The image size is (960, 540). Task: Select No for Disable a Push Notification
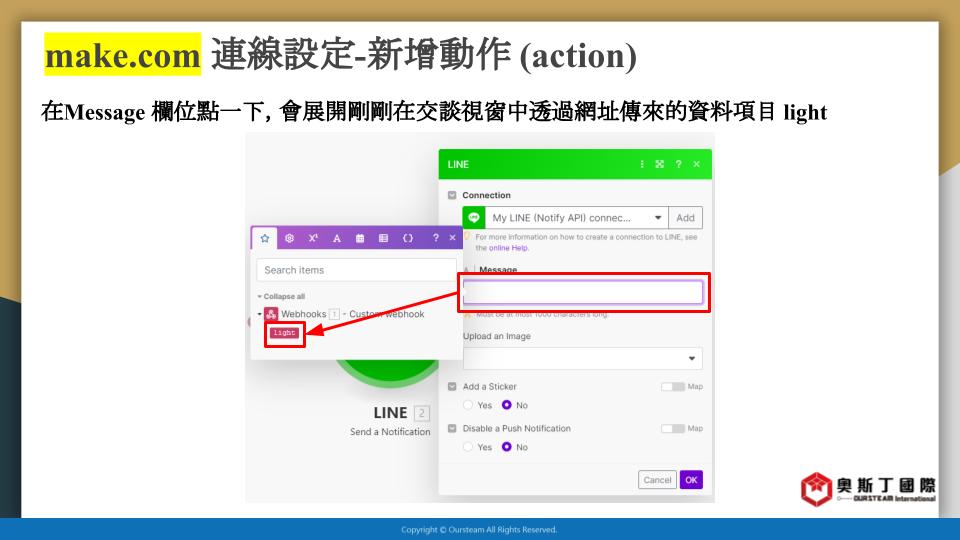click(506, 447)
